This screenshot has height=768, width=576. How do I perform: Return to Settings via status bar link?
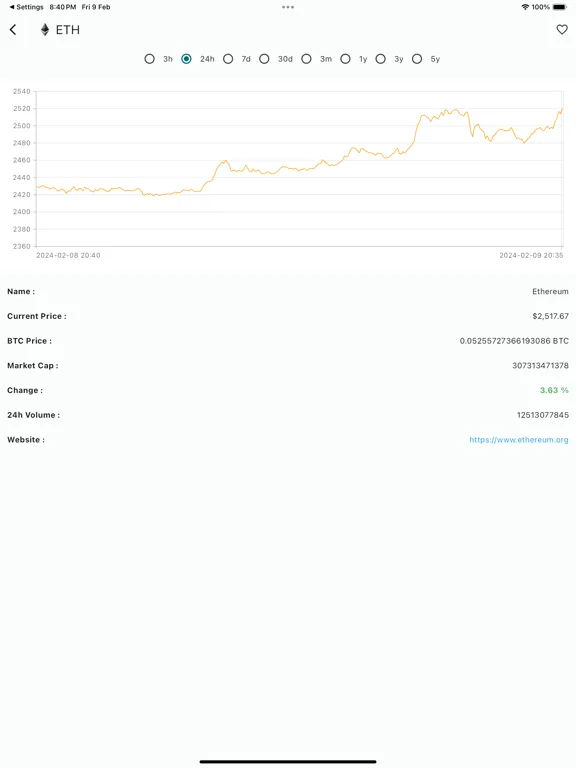[x=26, y=7]
